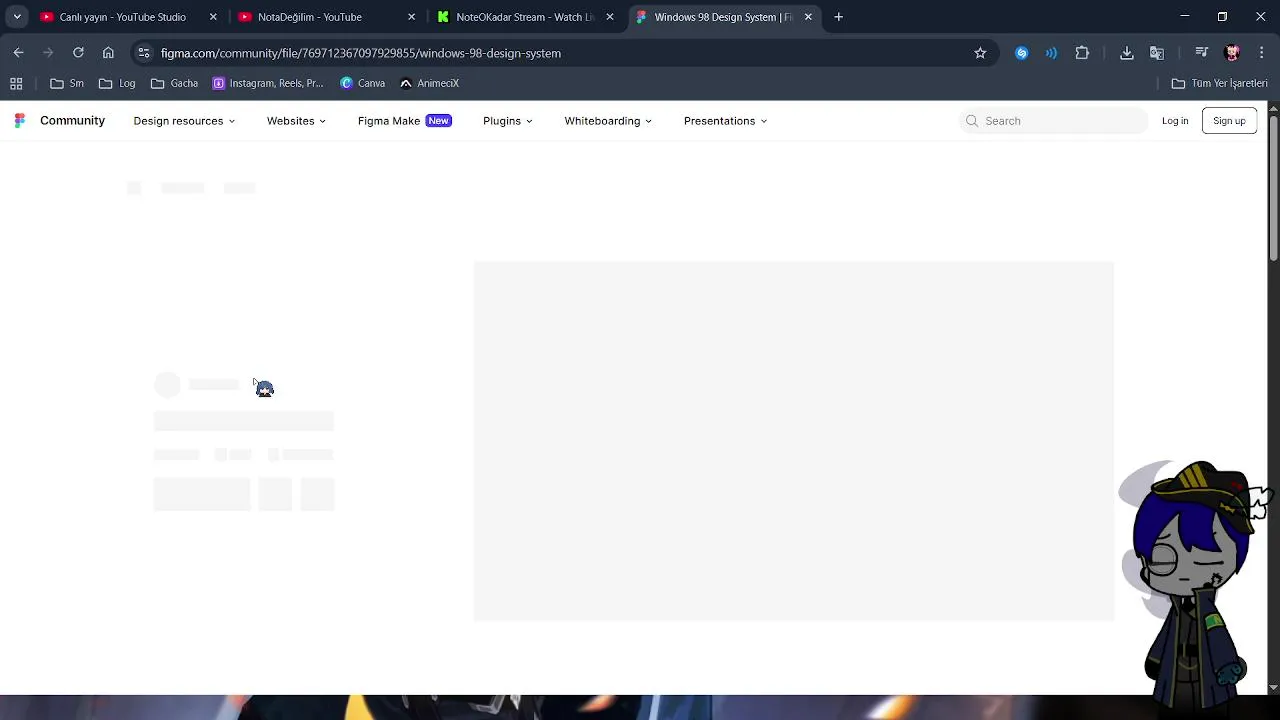
Task: Open the Instagram, Reels bookmark
Action: point(268,83)
